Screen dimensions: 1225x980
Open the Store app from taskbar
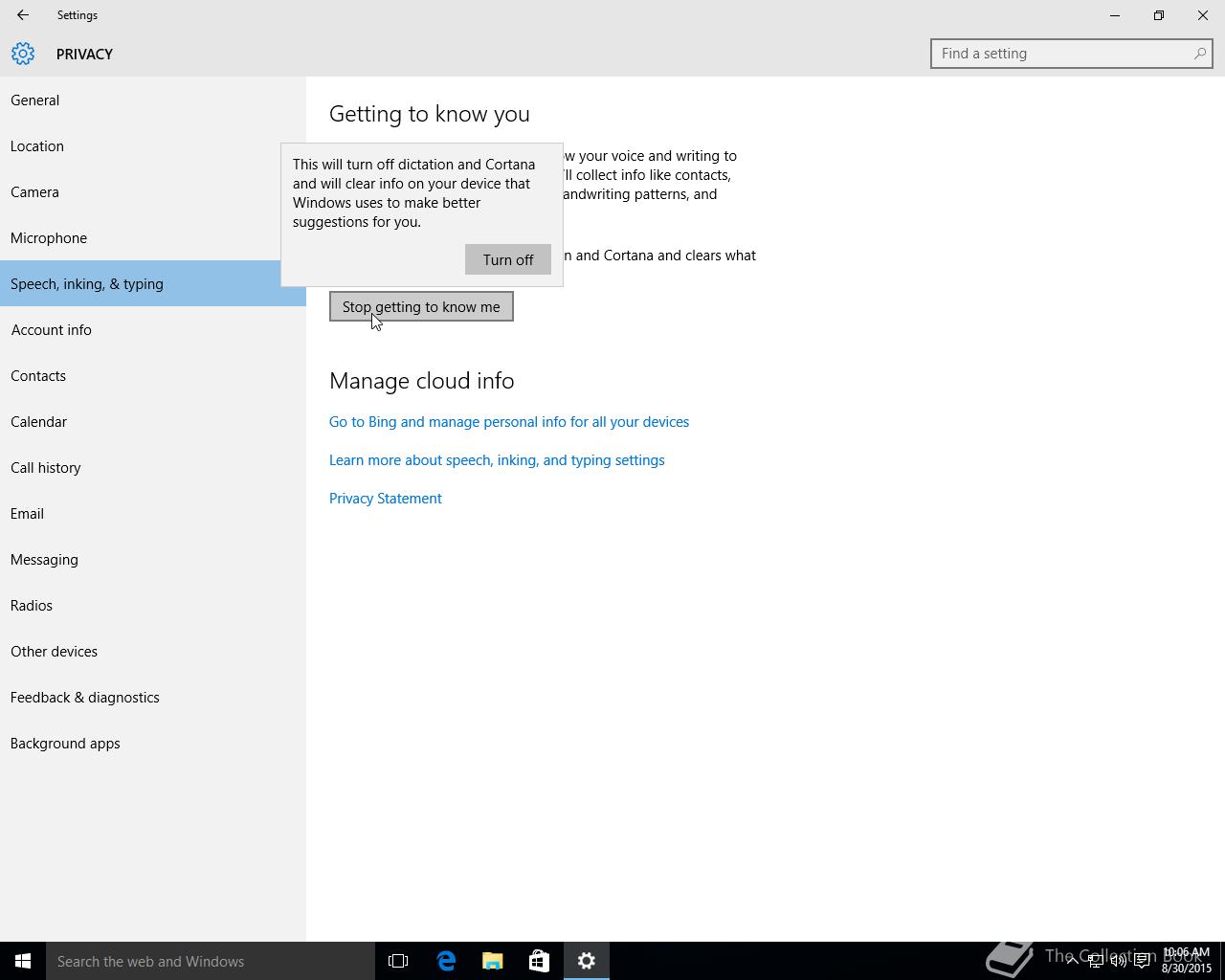pos(539,961)
